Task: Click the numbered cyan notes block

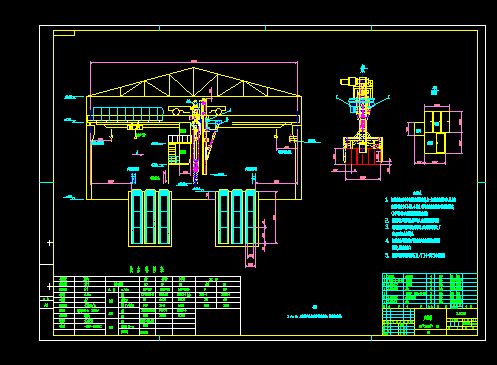Action: point(421,227)
